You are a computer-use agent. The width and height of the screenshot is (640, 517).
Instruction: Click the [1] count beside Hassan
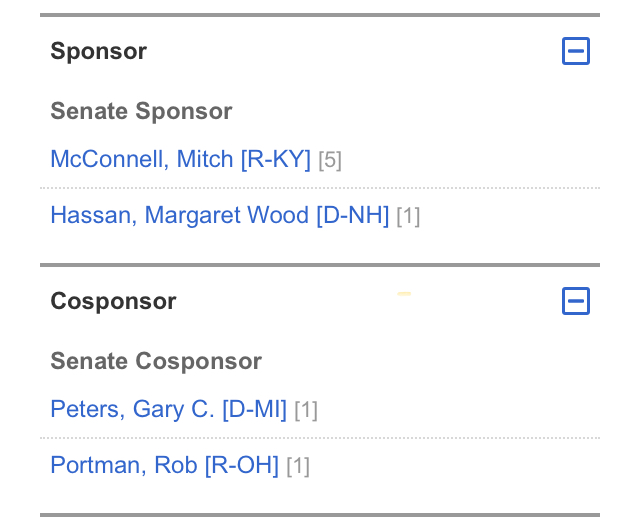[408, 216]
